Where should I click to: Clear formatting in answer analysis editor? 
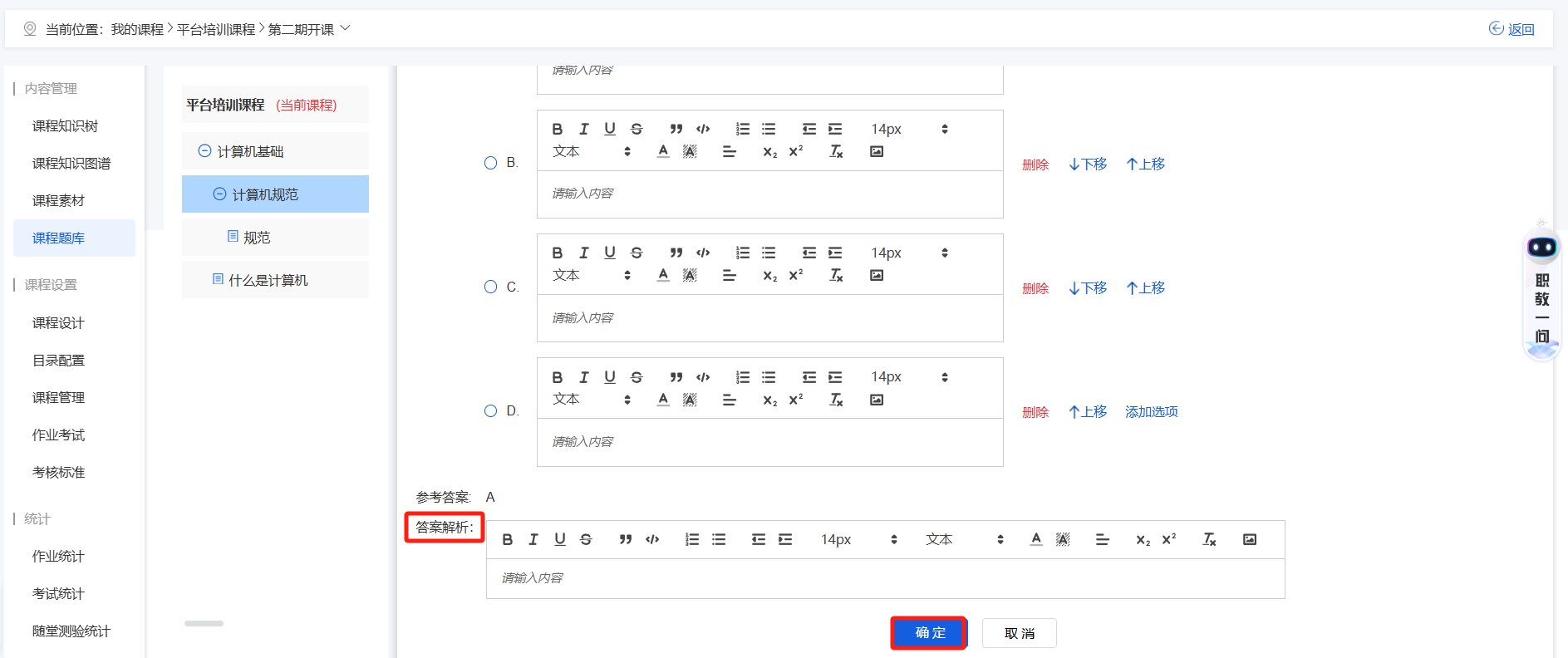1209,539
